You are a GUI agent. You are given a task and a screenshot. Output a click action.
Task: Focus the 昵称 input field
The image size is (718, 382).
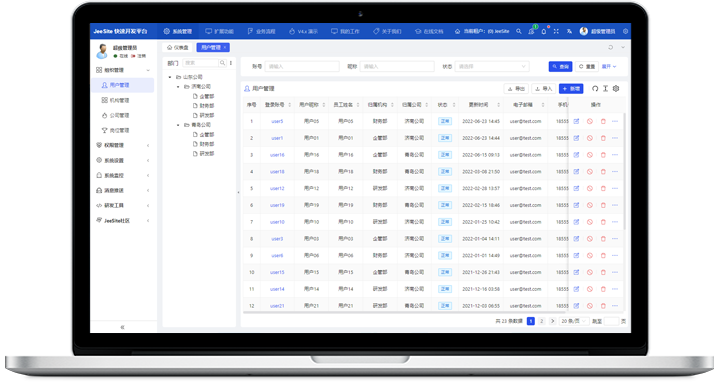pyautogui.click(x=397, y=66)
